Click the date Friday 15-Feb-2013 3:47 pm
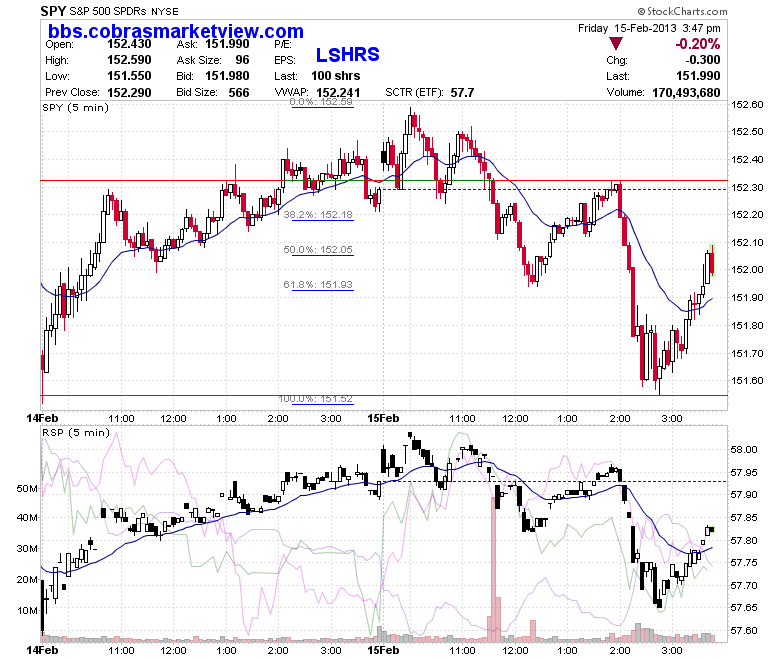The width and height of the screenshot is (780, 659). click(649, 28)
